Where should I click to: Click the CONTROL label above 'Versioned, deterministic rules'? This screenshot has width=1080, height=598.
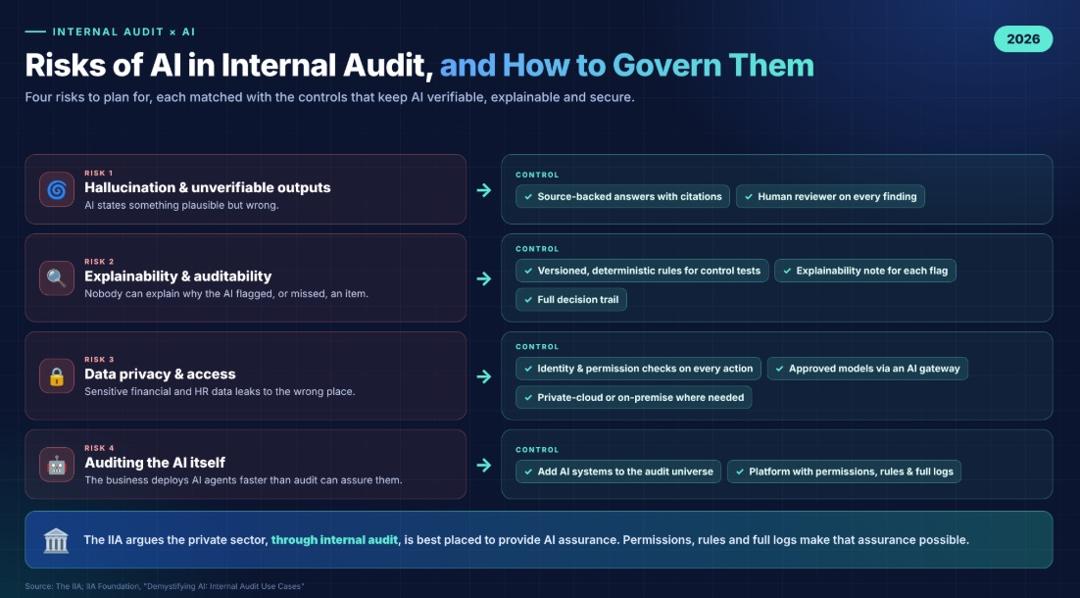(x=537, y=249)
